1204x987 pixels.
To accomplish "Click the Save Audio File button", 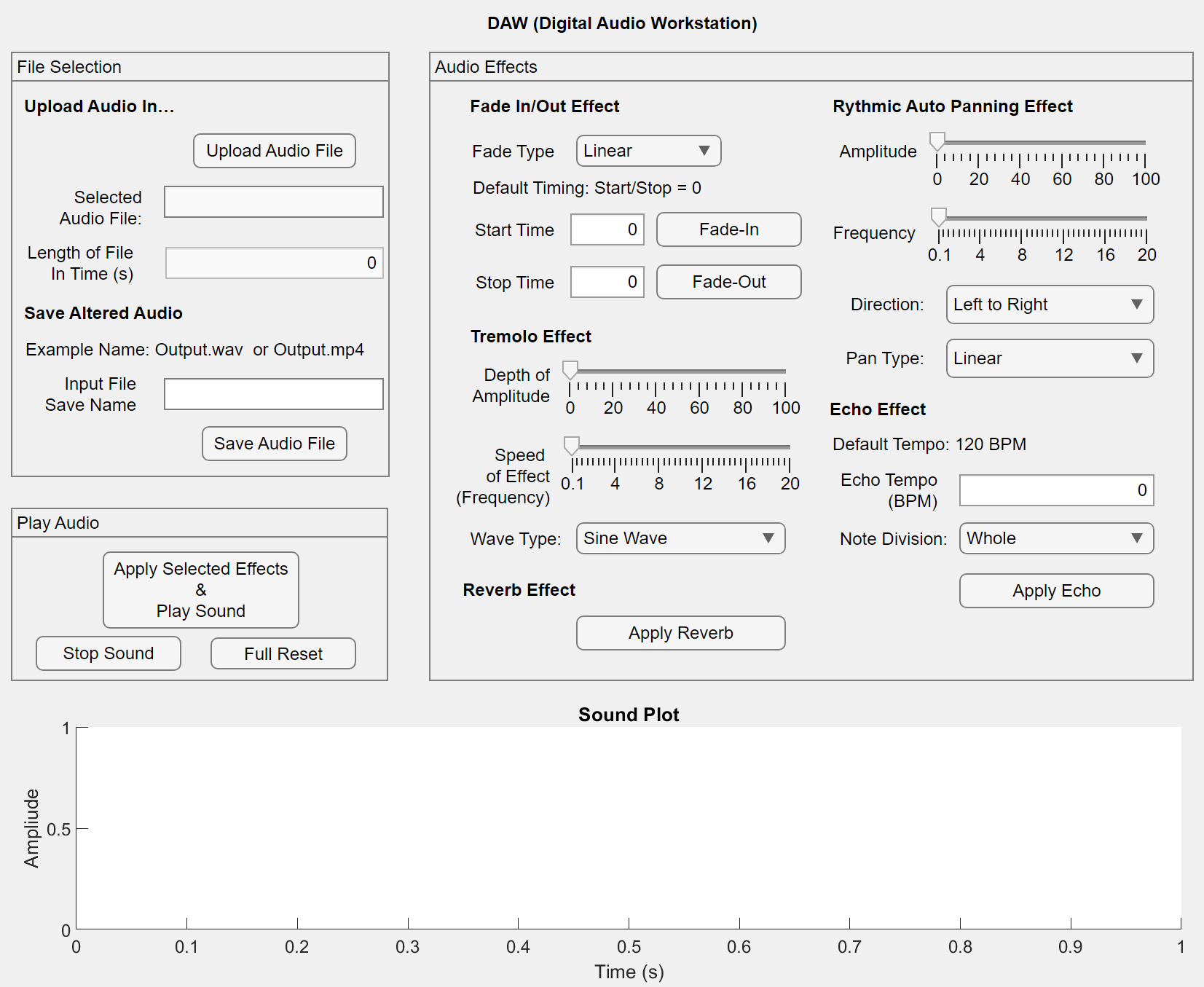I will [x=274, y=444].
